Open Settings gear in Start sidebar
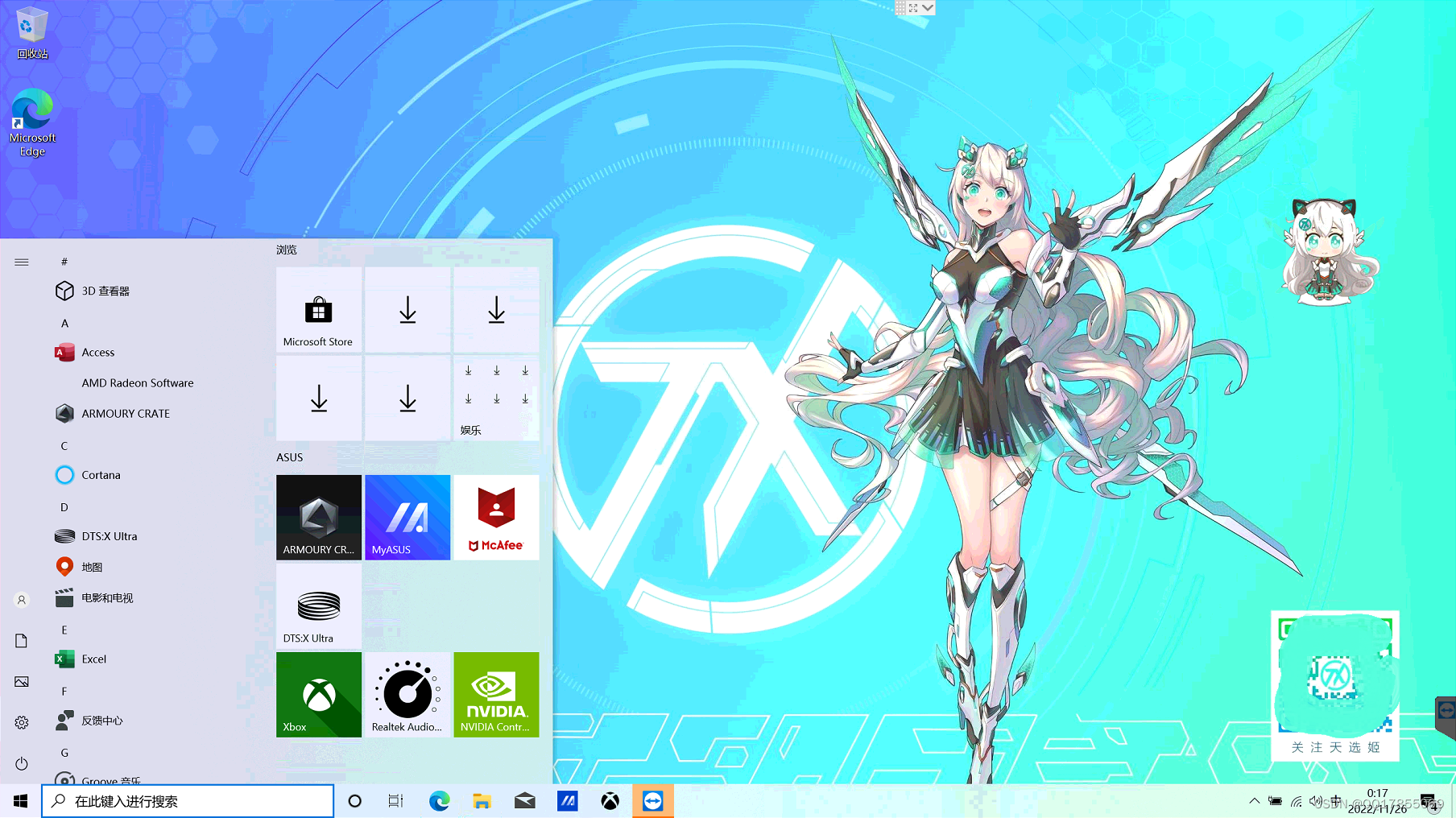The height and width of the screenshot is (818, 1456). [22, 723]
